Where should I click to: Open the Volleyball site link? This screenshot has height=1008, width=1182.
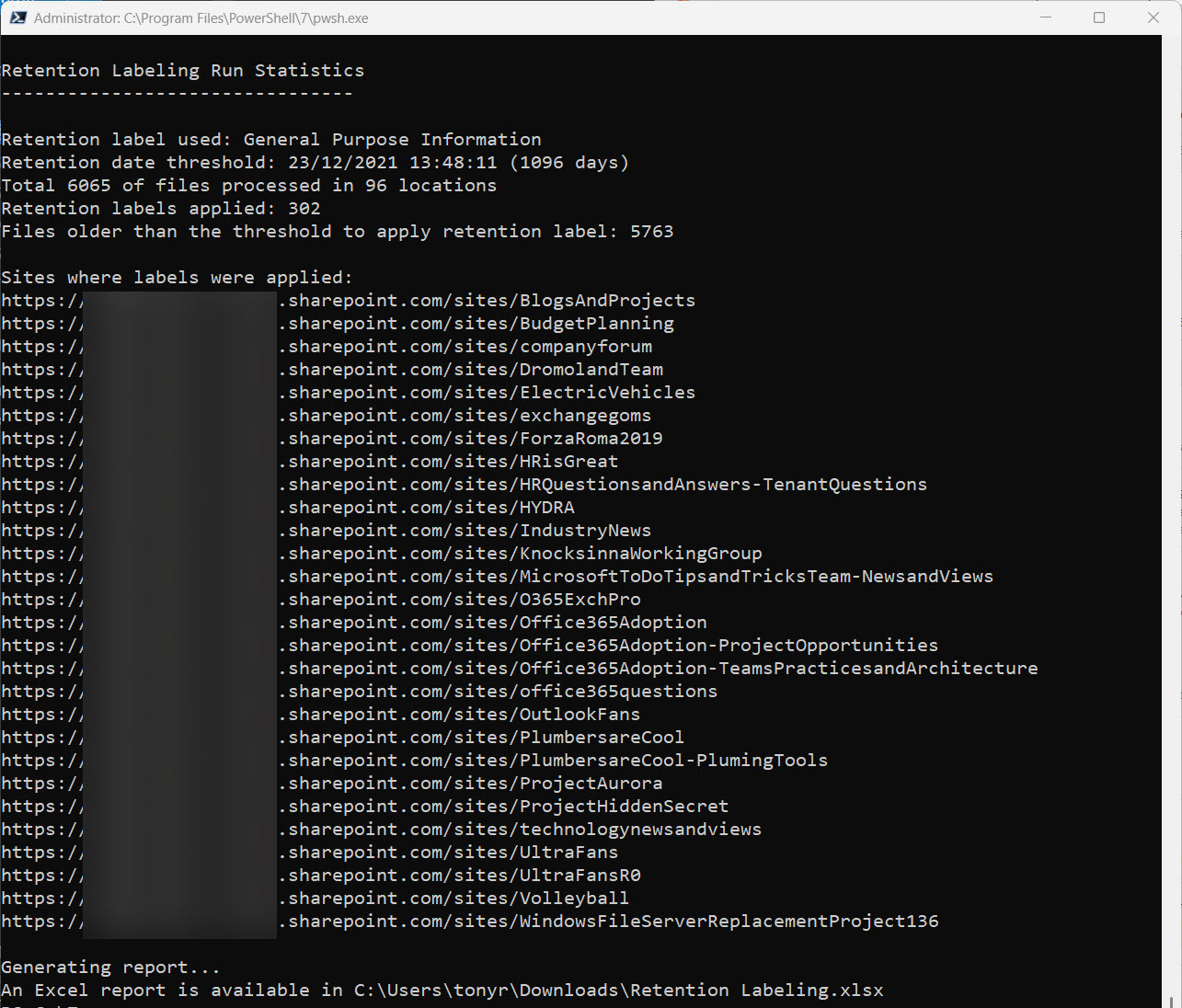pyautogui.click(x=458, y=899)
